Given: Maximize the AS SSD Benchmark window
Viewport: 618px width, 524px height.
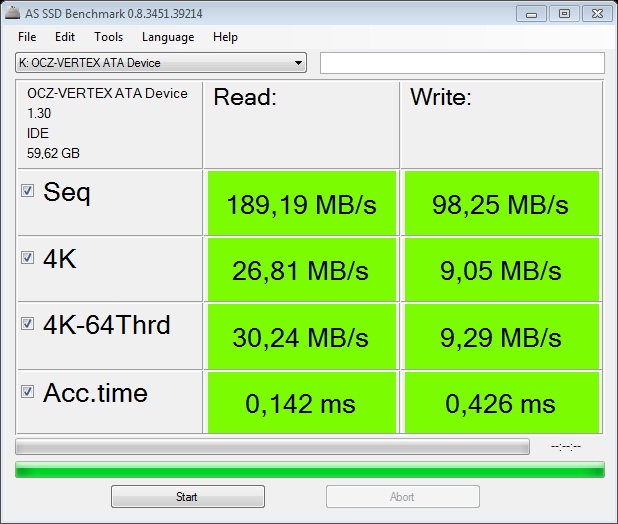Looking at the screenshot, I should point(564,14).
